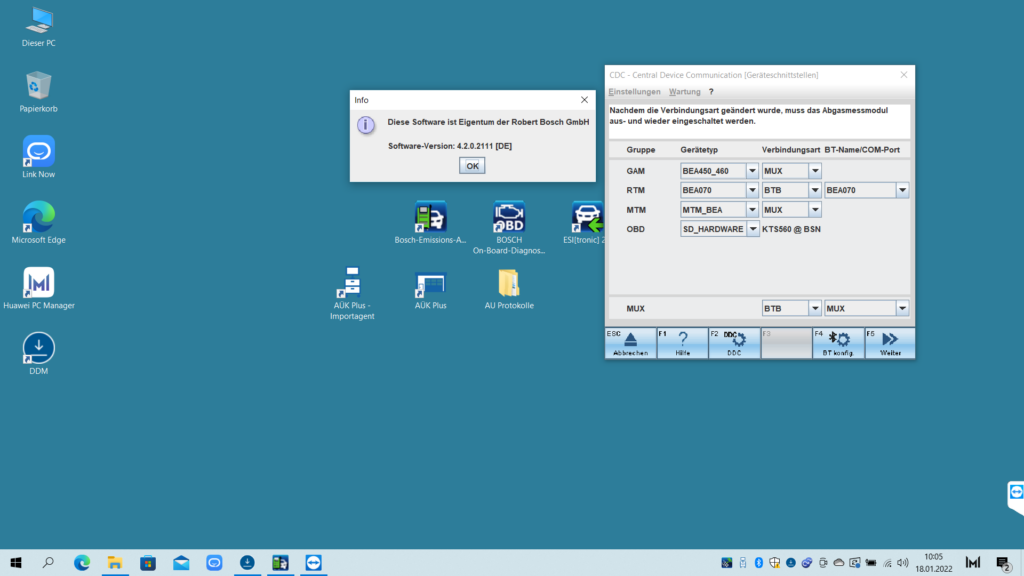Screen dimensions: 1024x576
Task: Select the ESI[tronic] desktop icon
Action: coord(586,223)
